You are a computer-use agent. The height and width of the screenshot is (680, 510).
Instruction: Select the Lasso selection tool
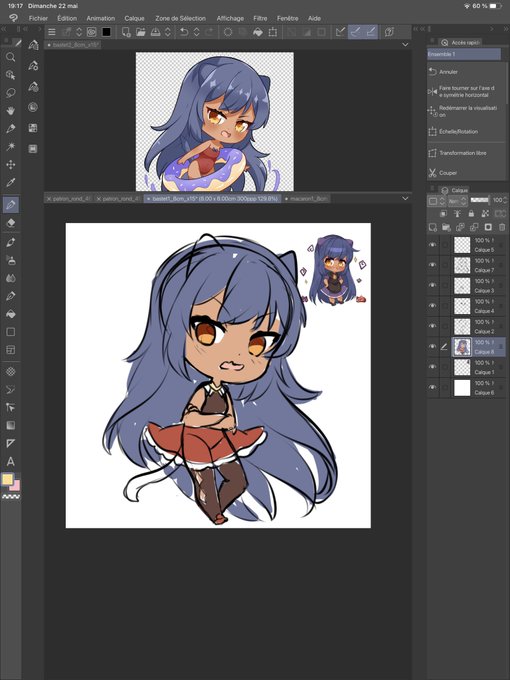tap(11, 92)
